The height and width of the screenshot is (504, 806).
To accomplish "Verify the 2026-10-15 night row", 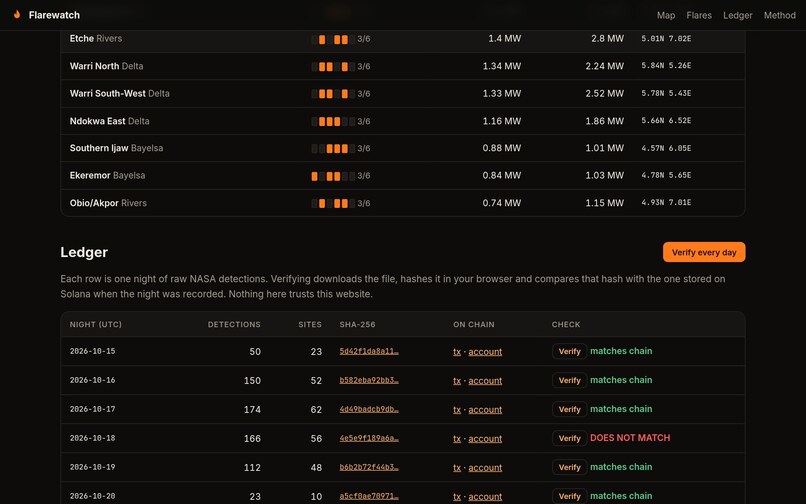I will tap(569, 351).
